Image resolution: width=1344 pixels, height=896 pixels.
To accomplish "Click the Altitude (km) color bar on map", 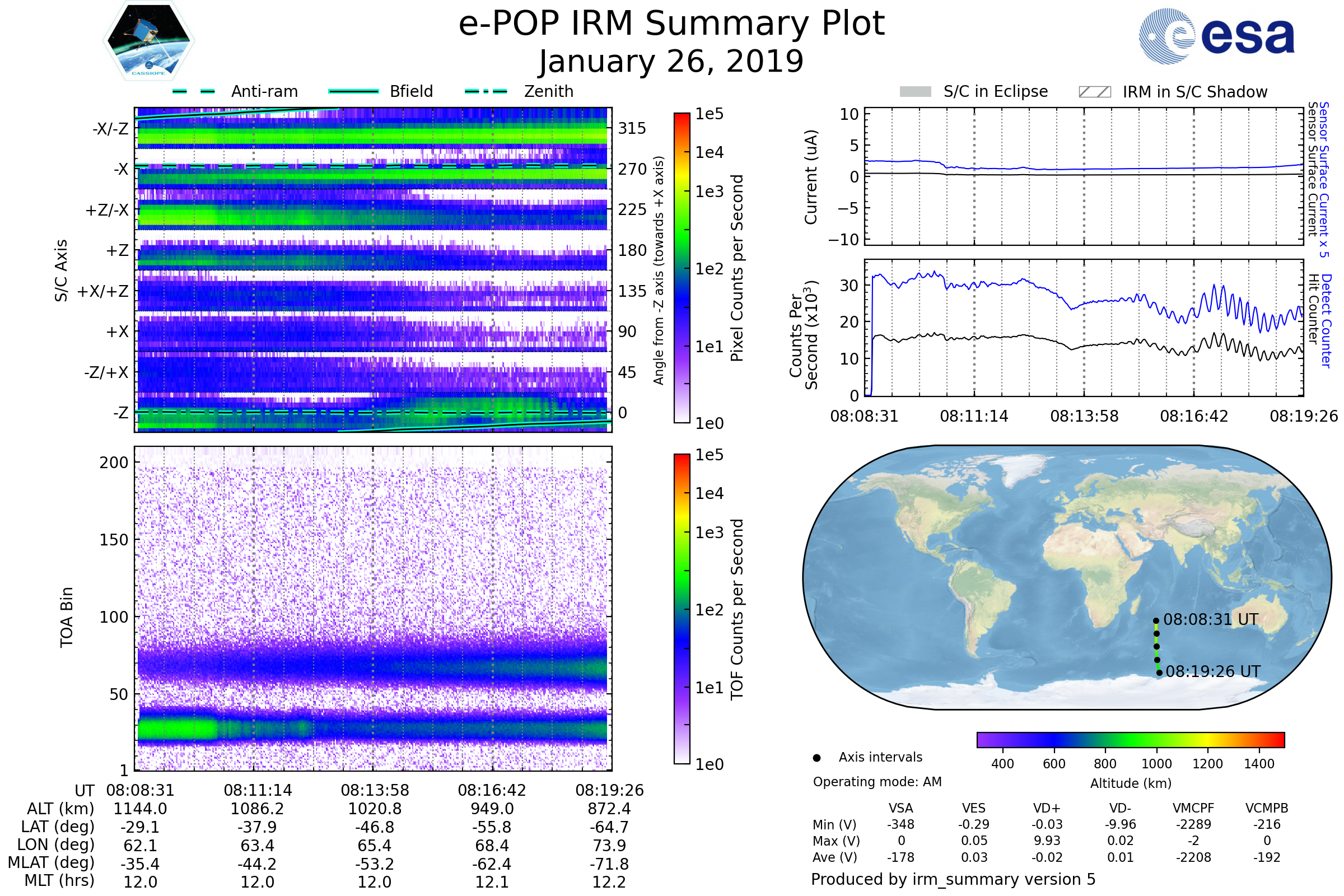I will pos(1130,739).
